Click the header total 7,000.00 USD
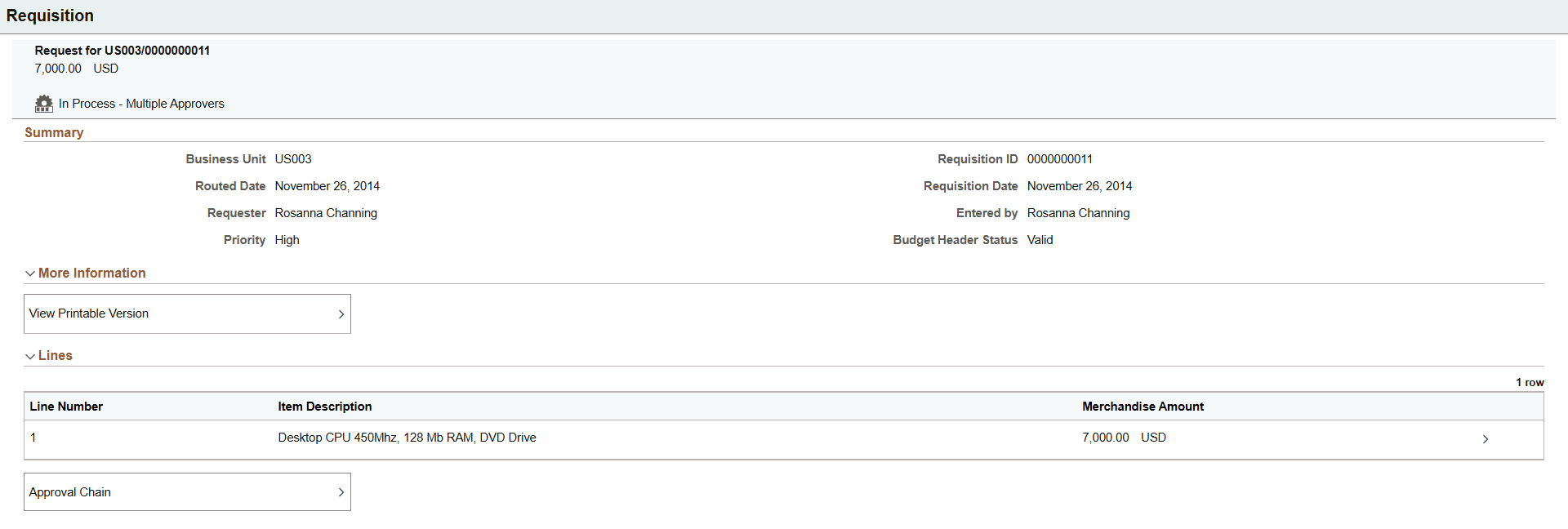This screenshot has height=529, width=1568. coord(77,69)
